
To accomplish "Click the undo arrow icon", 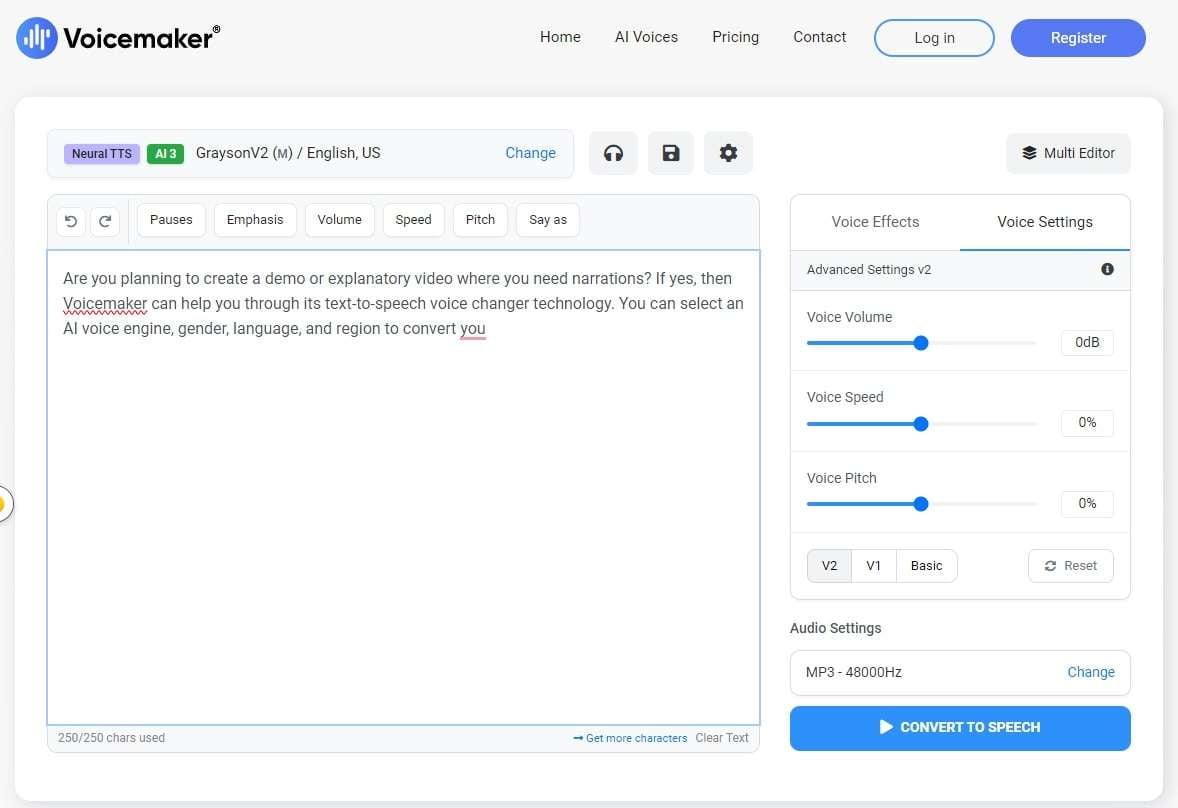I will click(x=71, y=221).
